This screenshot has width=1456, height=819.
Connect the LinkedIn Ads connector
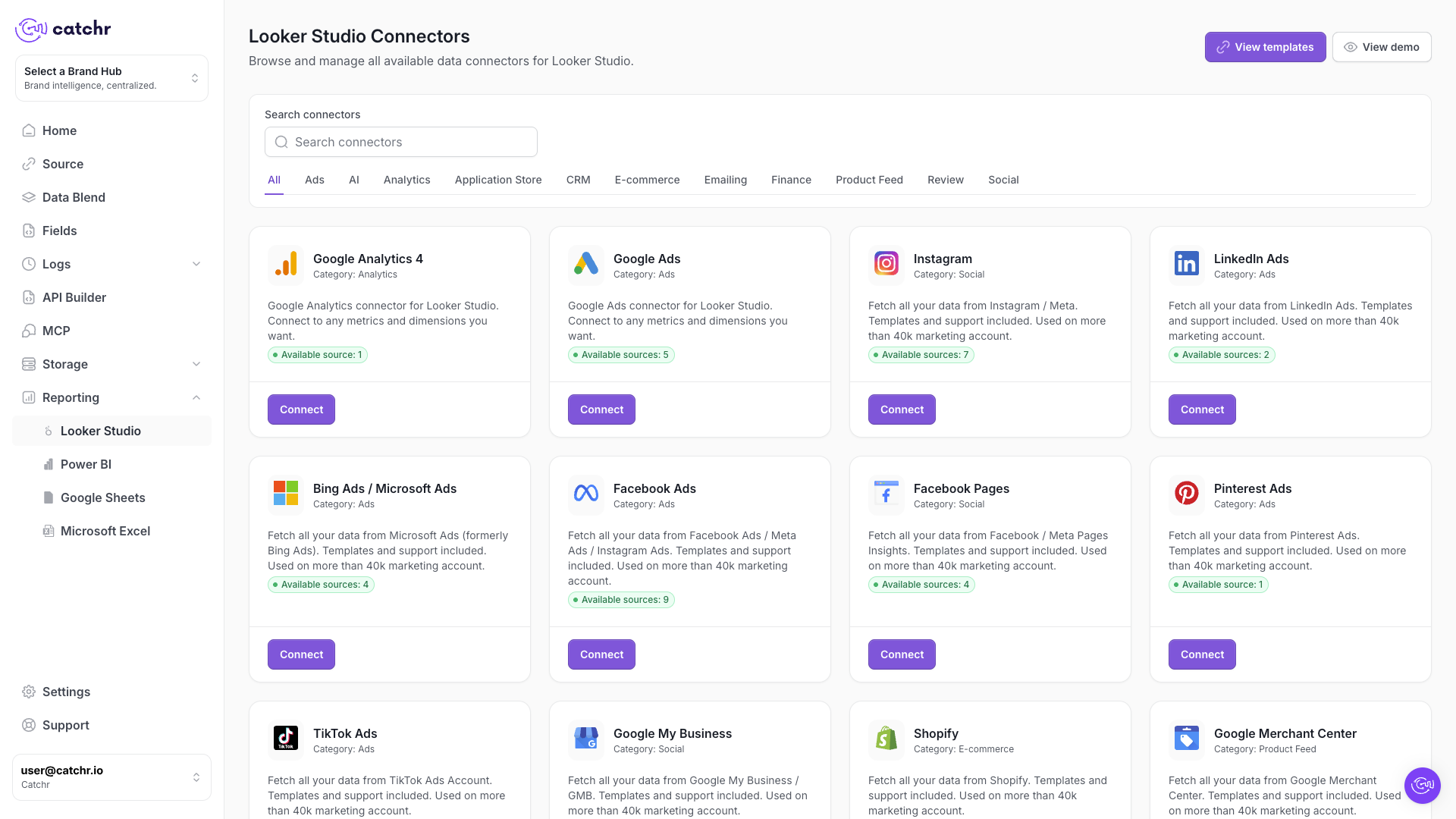pyautogui.click(x=1202, y=409)
